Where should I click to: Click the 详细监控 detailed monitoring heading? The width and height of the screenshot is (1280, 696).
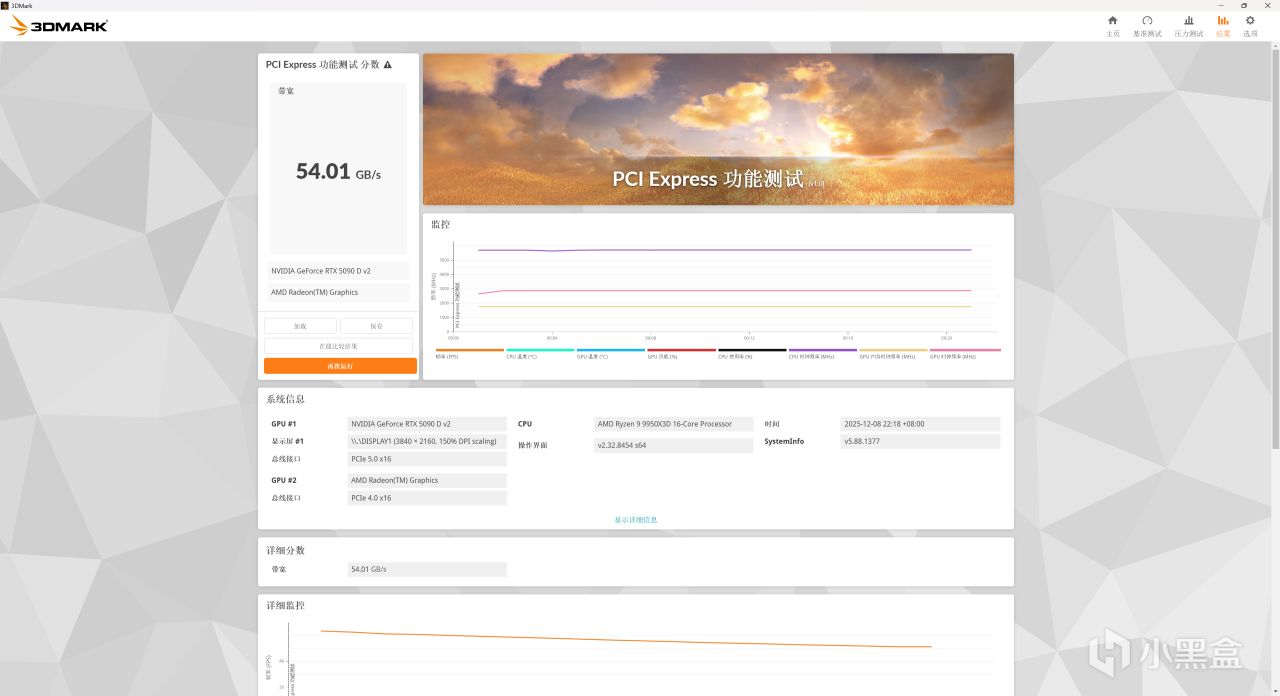click(286, 605)
